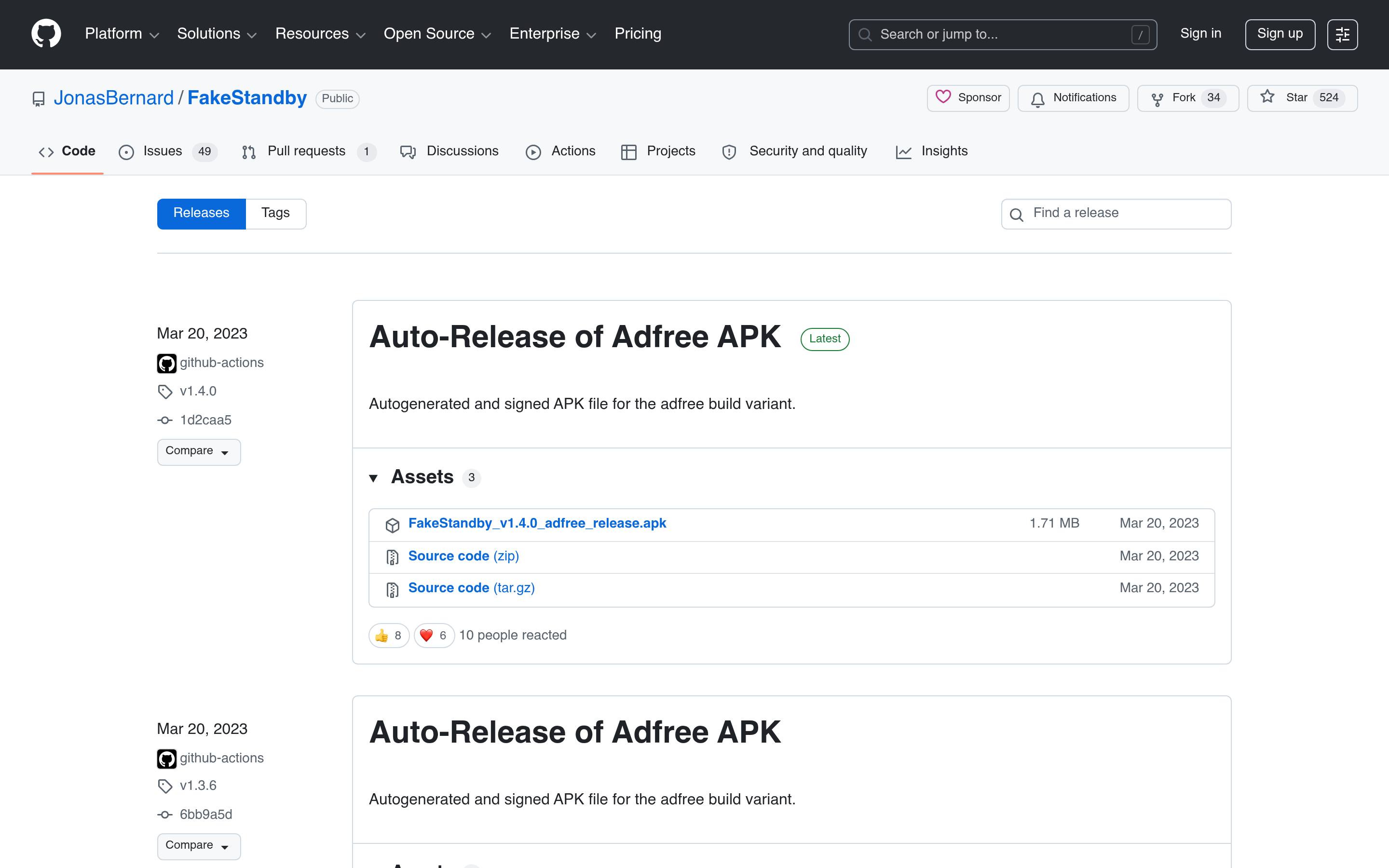Focus the Find a release field
1389x868 pixels.
[1116, 214]
